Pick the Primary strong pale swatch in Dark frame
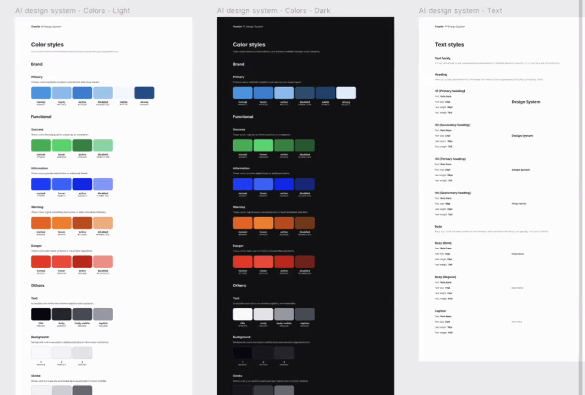Image resolution: width=585 pixels, height=395 pixels. pos(346,93)
